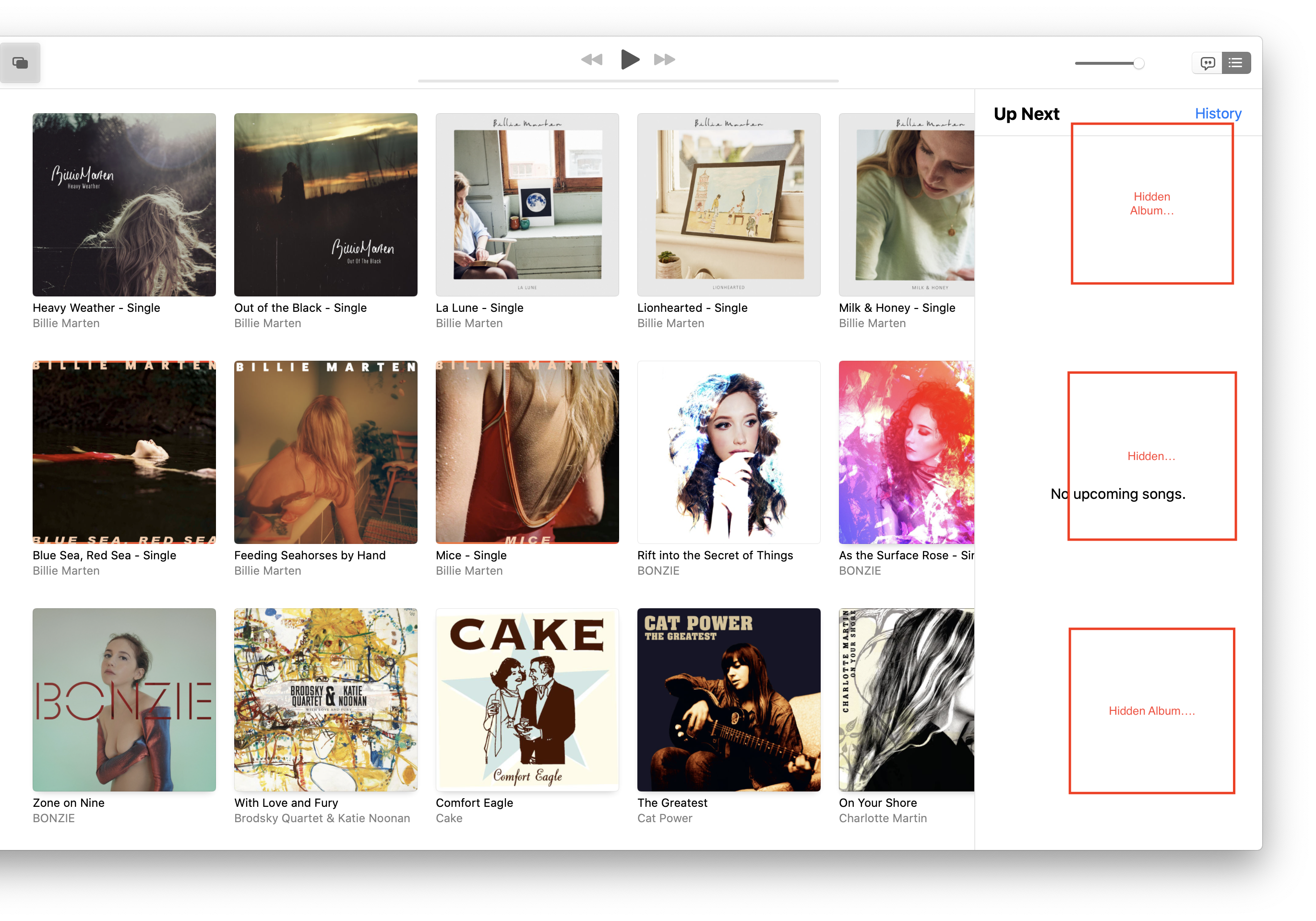Open Milk & Honey - Single album cover
Screen dimensions: 1316x921
point(906,204)
